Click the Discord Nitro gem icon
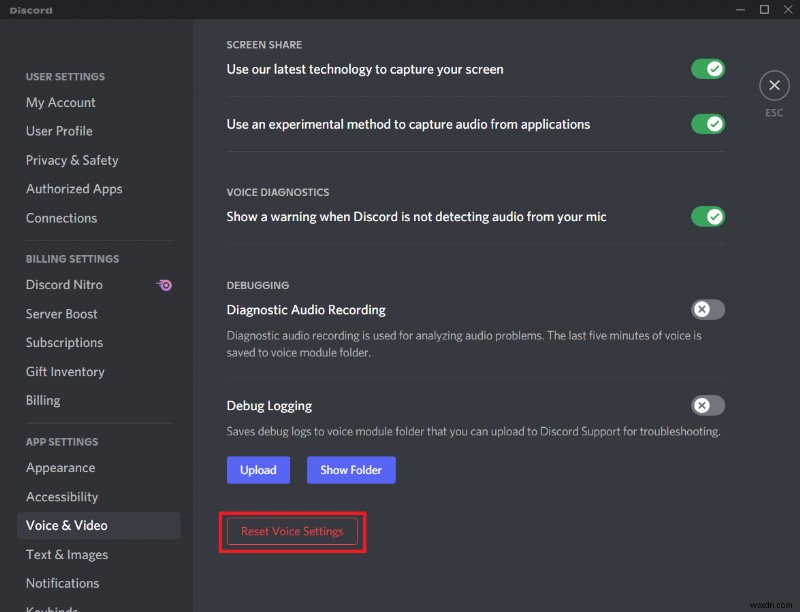Screen dimensions: 800x612 [164, 285]
